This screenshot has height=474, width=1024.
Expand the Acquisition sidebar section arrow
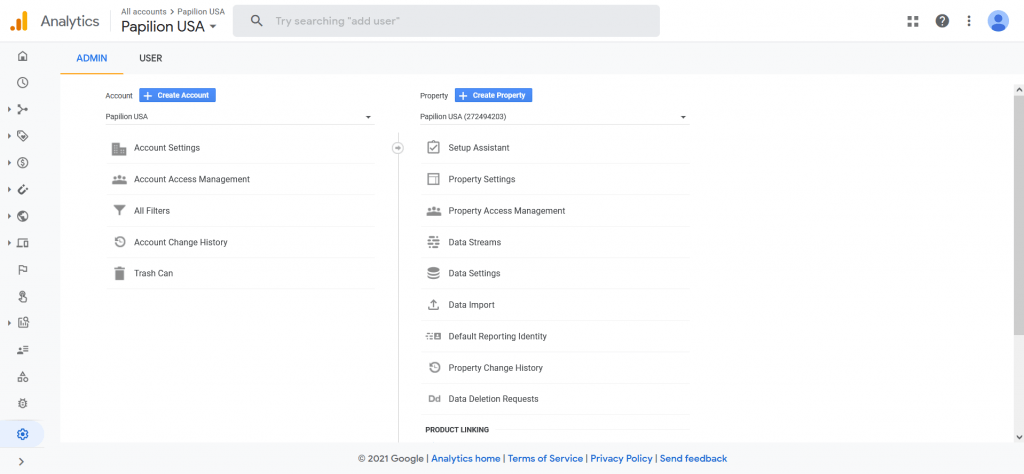pyautogui.click(x=10, y=109)
